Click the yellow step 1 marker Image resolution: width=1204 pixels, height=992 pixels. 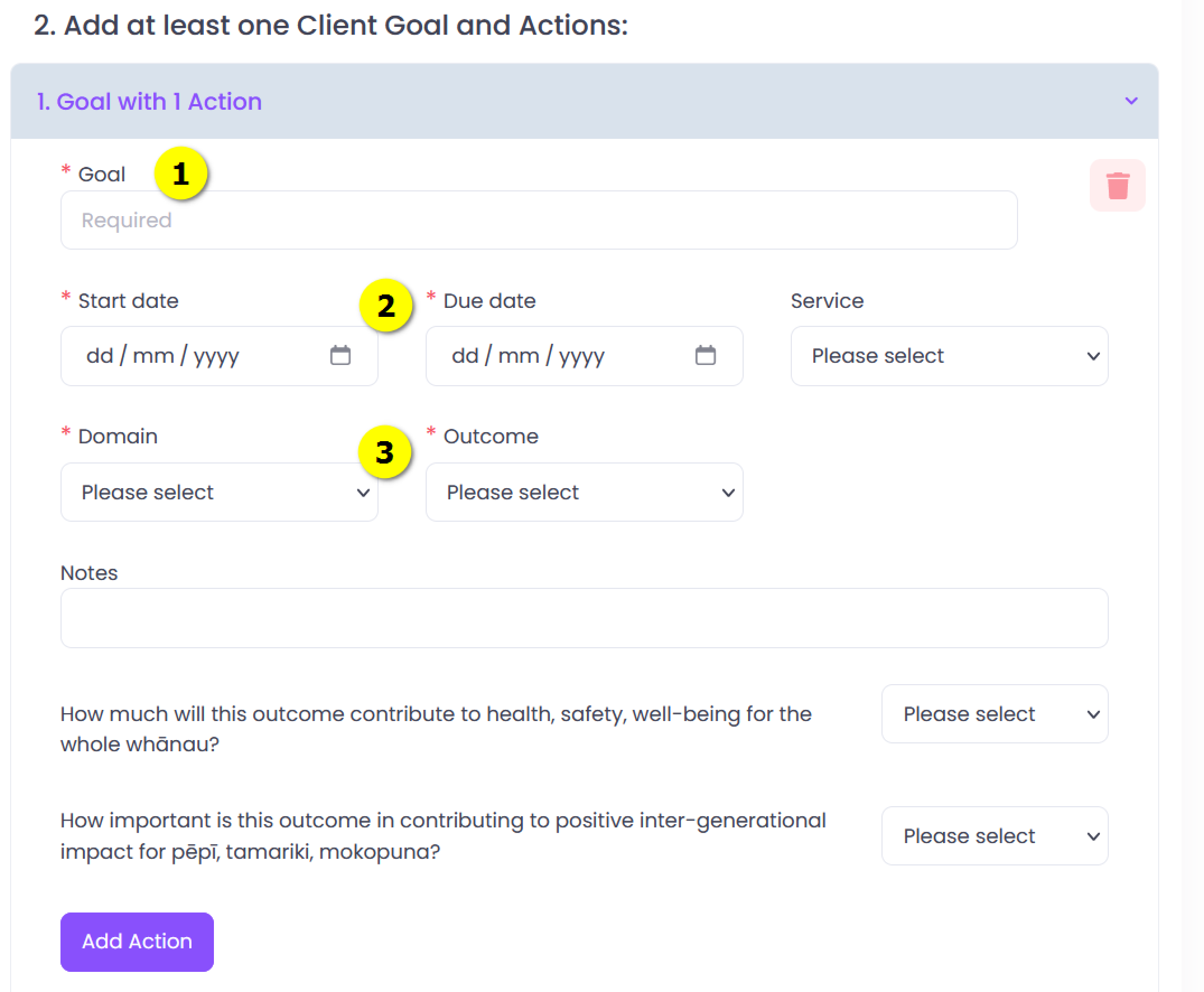[x=181, y=174]
